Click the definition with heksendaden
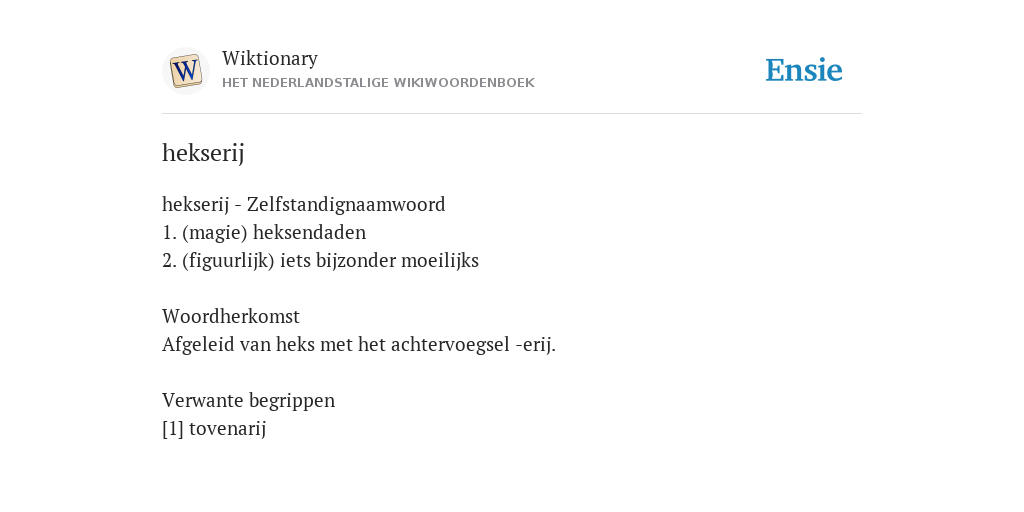 [x=264, y=232]
